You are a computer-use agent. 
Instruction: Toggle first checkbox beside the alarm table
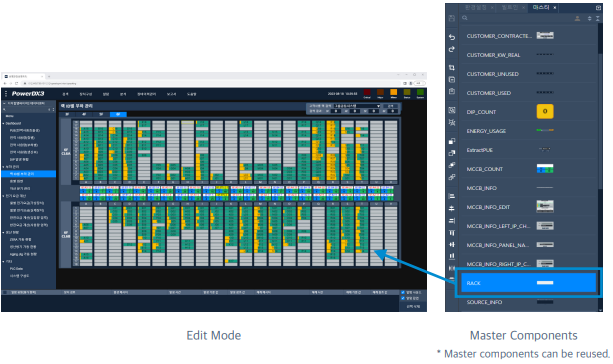(403, 292)
